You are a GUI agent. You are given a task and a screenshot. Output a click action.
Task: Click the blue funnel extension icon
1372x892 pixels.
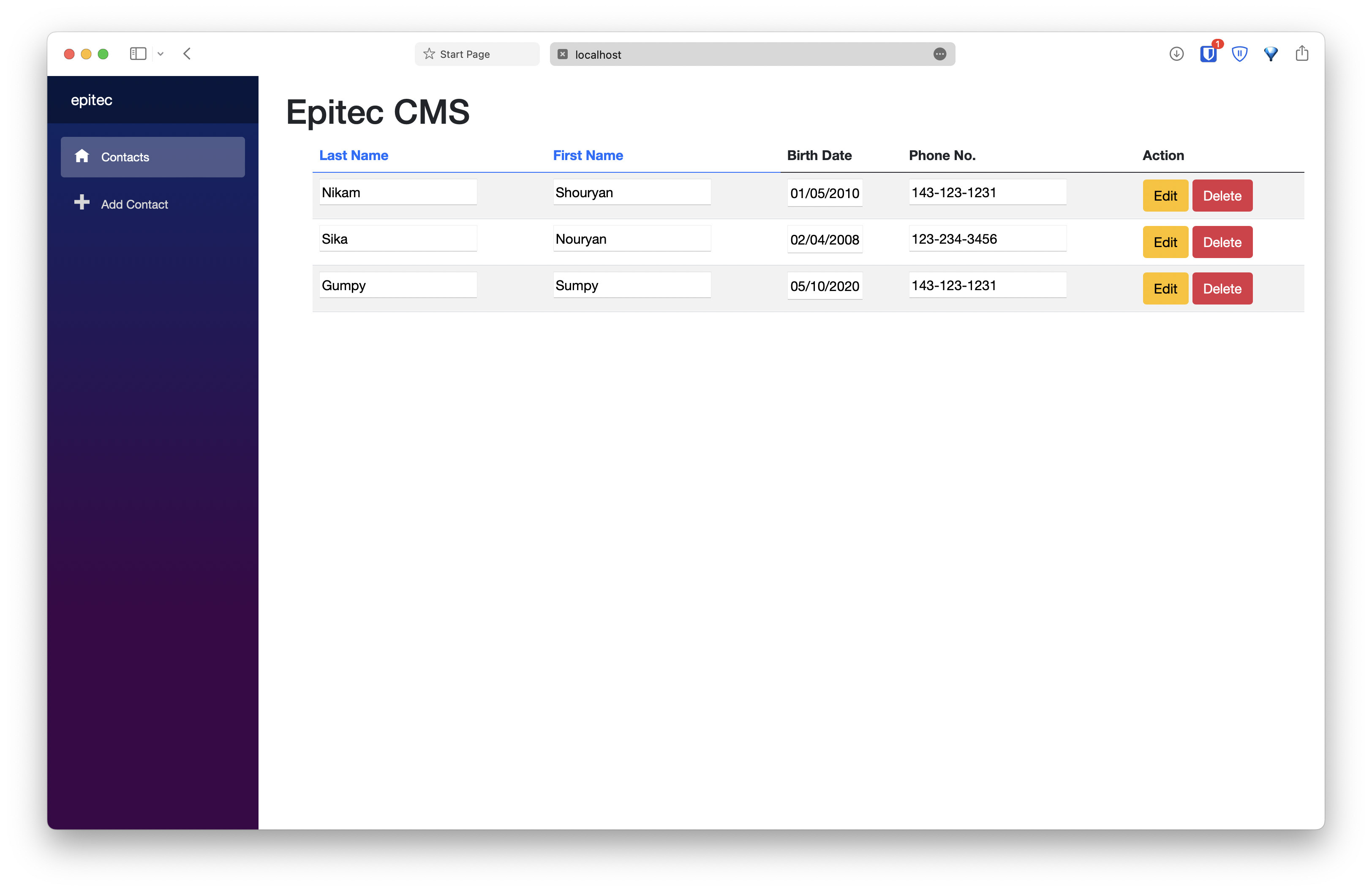[x=1271, y=54]
